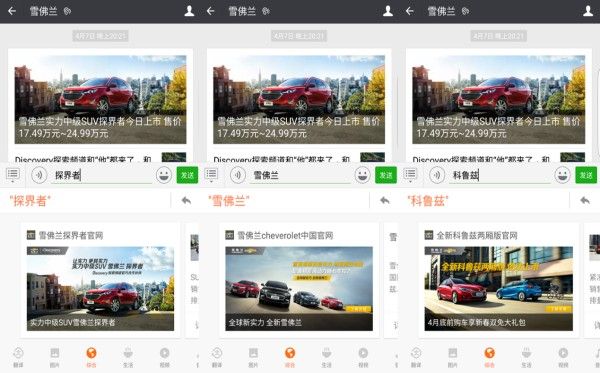600x373 pixels.
Task: Tap the 雪佛兰 title in the 探界者 panel header
Action: [x=44, y=11]
